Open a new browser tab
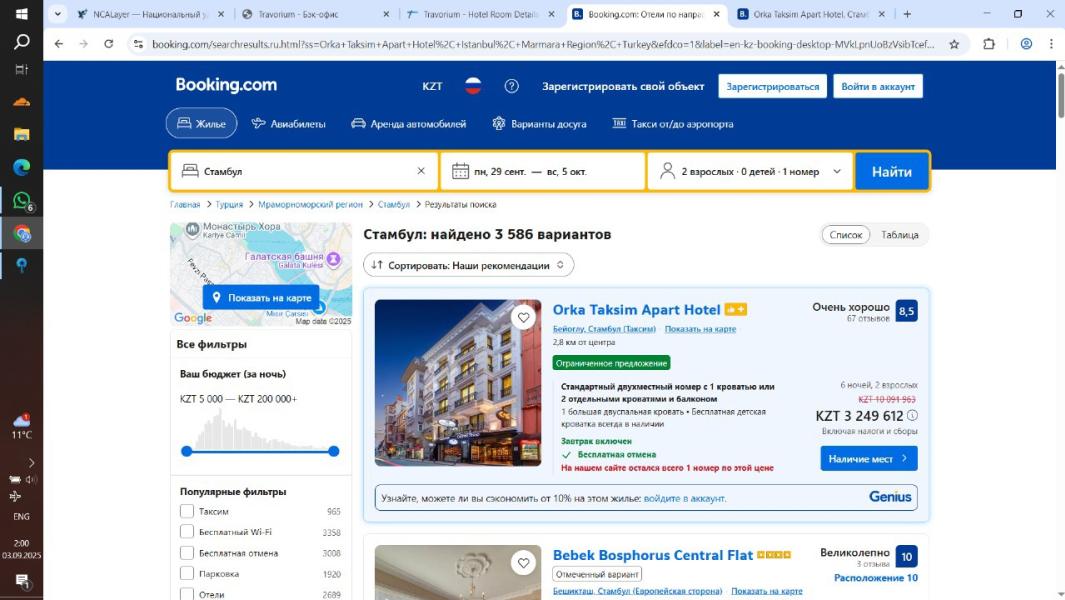Image resolution: width=1065 pixels, height=600 pixels. point(907,14)
